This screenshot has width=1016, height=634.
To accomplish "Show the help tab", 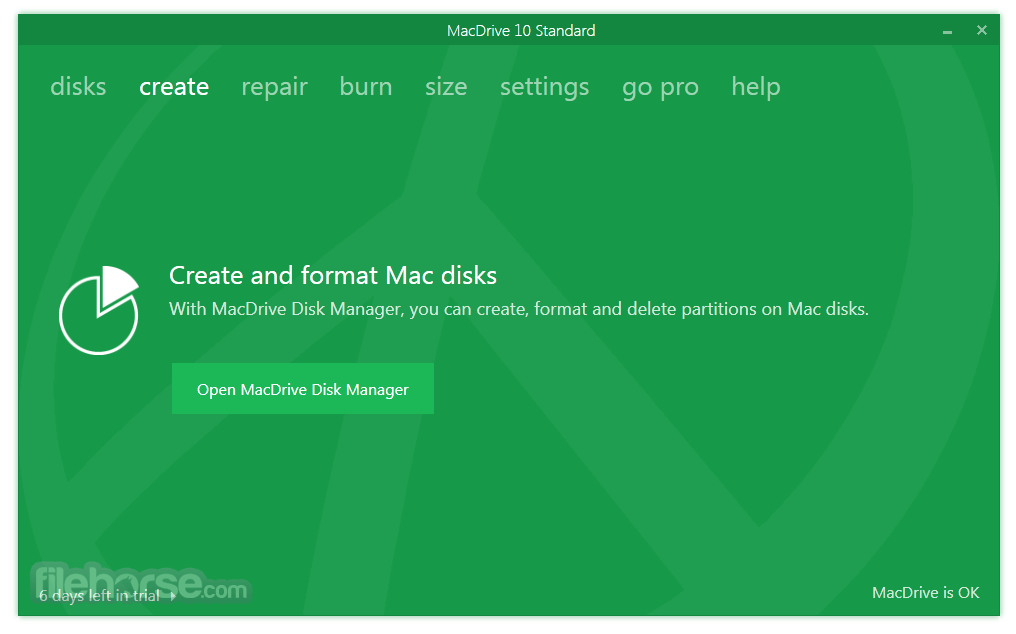I will [x=756, y=86].
